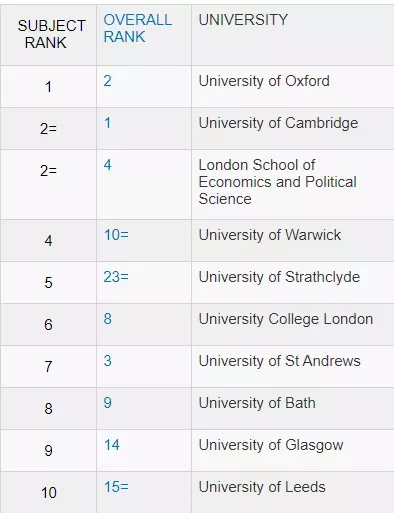Select the University of Warwick cell
The image size is (394, 513).
click(293, 241)
